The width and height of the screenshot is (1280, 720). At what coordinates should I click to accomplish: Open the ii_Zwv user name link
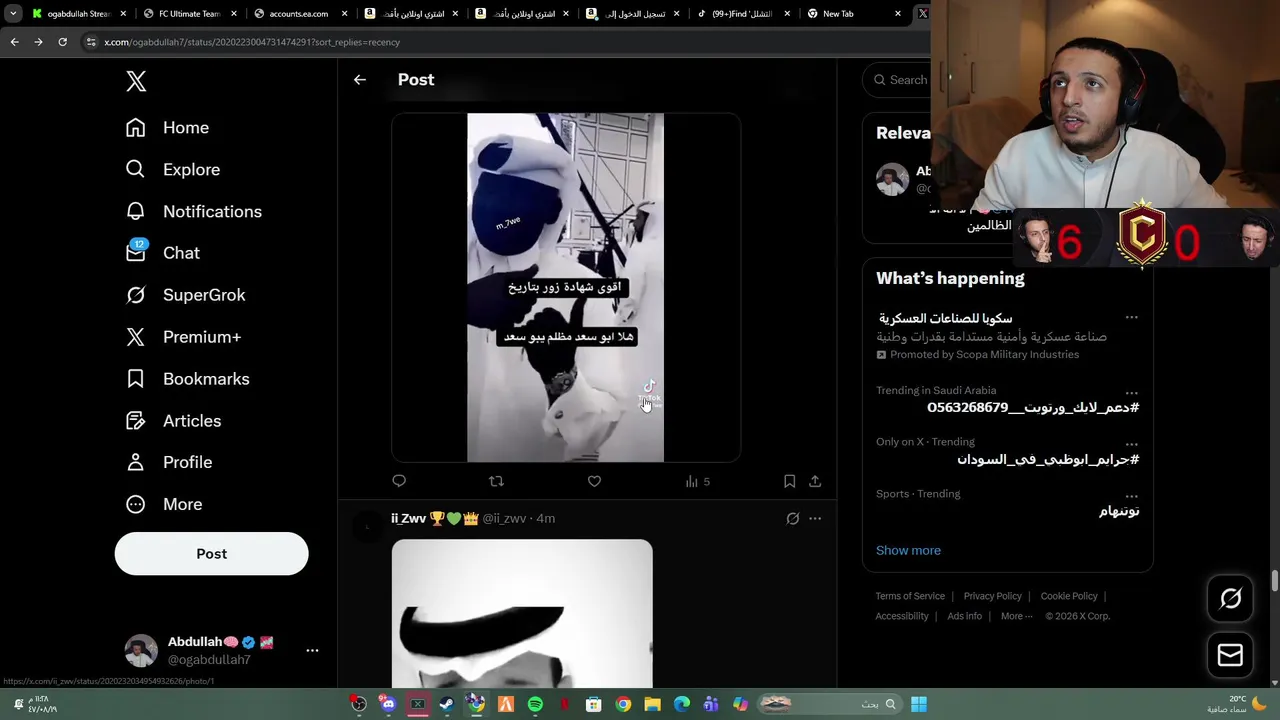tap(434, 518)
